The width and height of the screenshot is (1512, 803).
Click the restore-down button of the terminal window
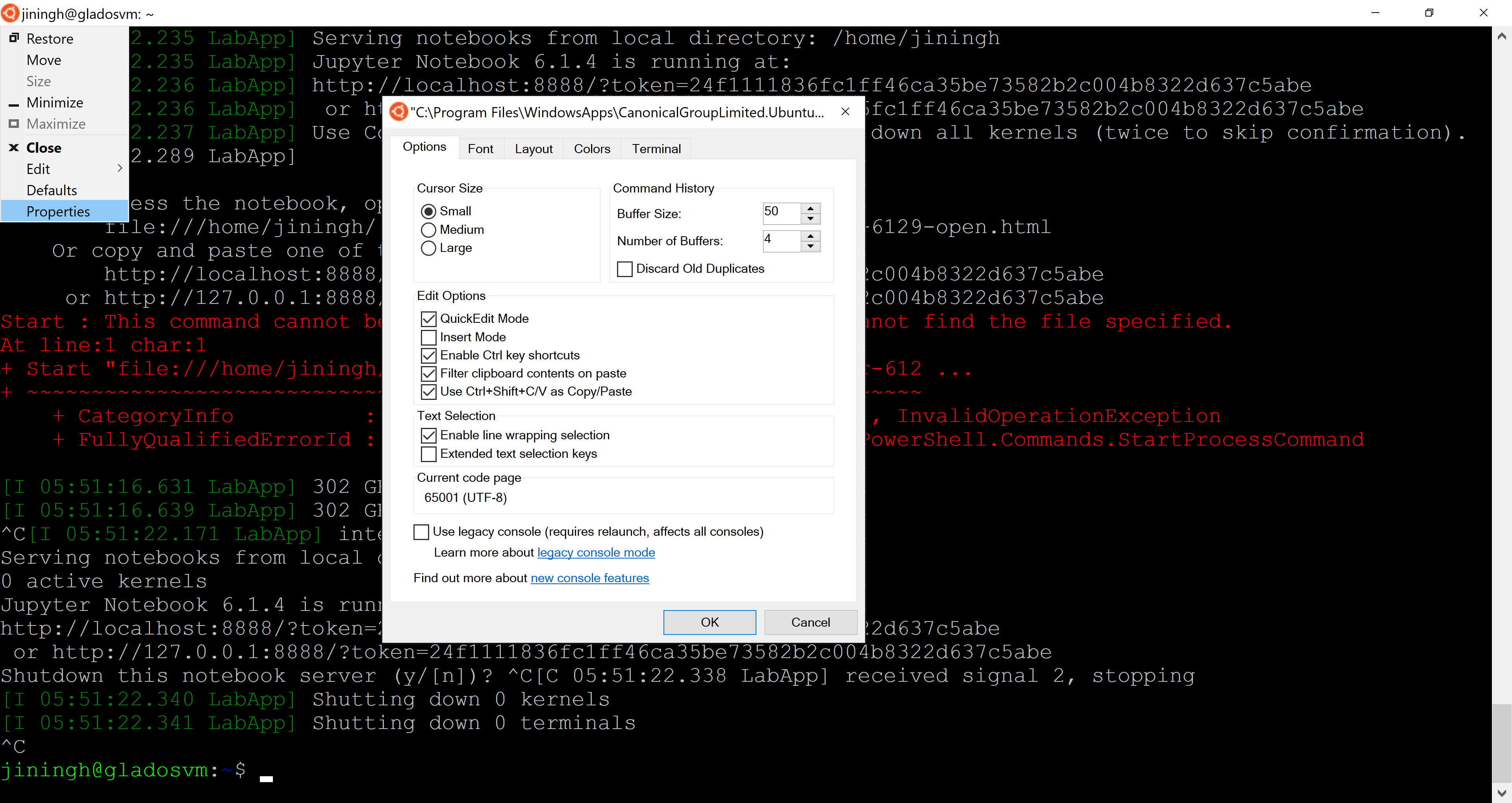(x=1429, y=13)
